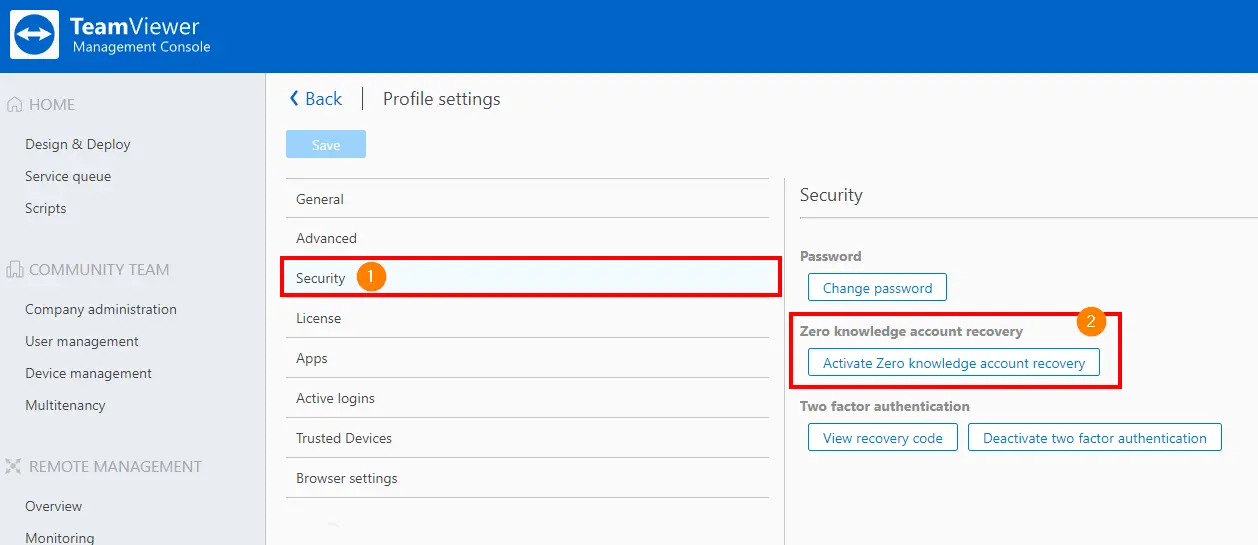Go Back from Profile settings
This screenshot has width=1258, height=545.
[x=315, y=98]
